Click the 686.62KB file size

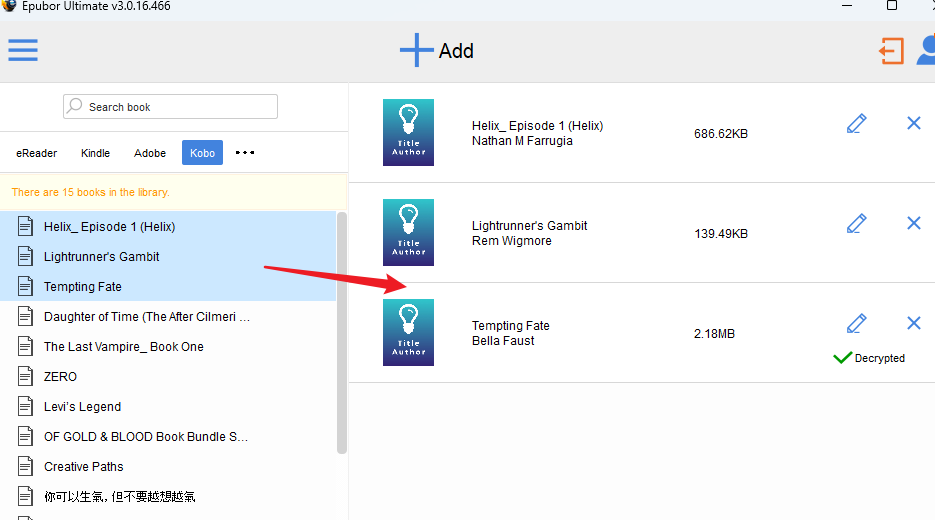click(721, 134)
